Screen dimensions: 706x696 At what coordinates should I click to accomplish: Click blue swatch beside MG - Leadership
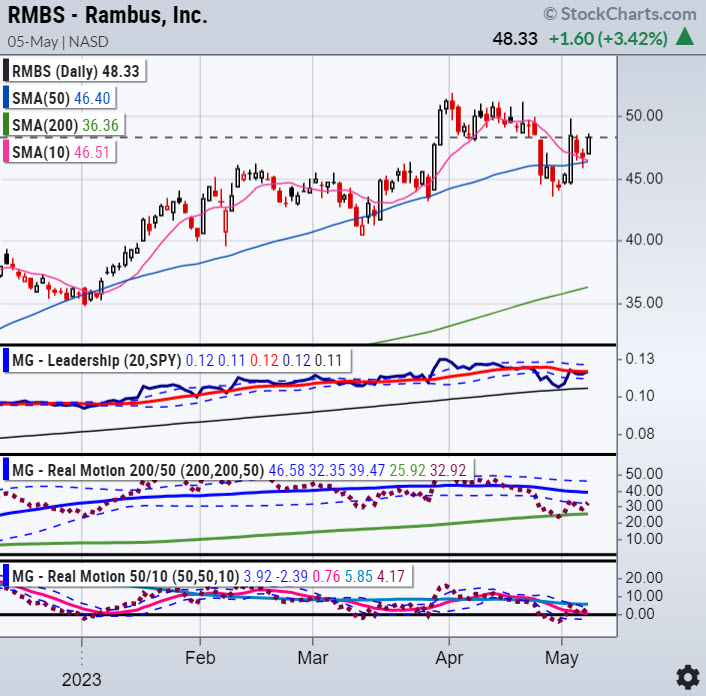(x=7, y=358)
